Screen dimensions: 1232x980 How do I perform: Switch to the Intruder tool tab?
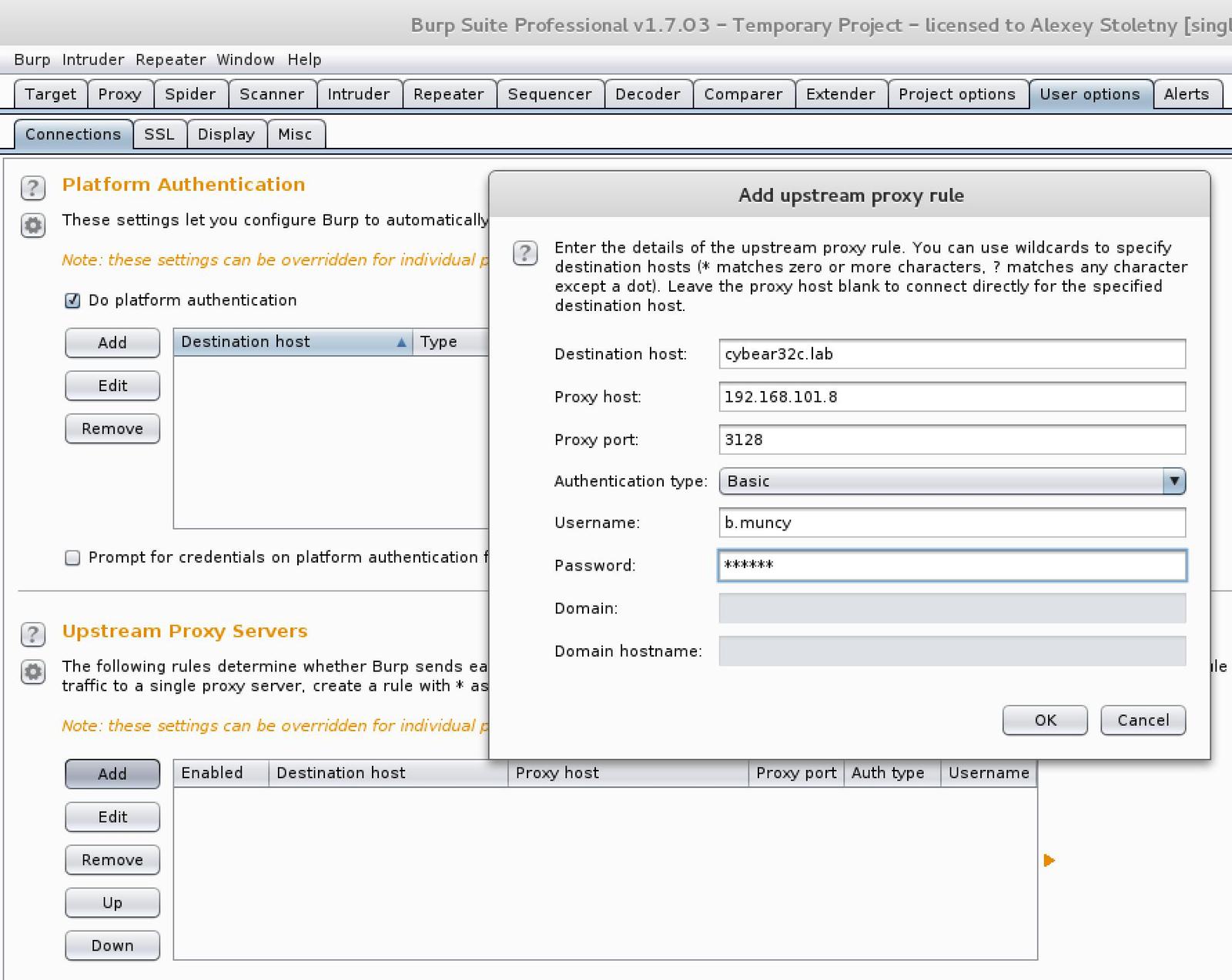point(359,94)
